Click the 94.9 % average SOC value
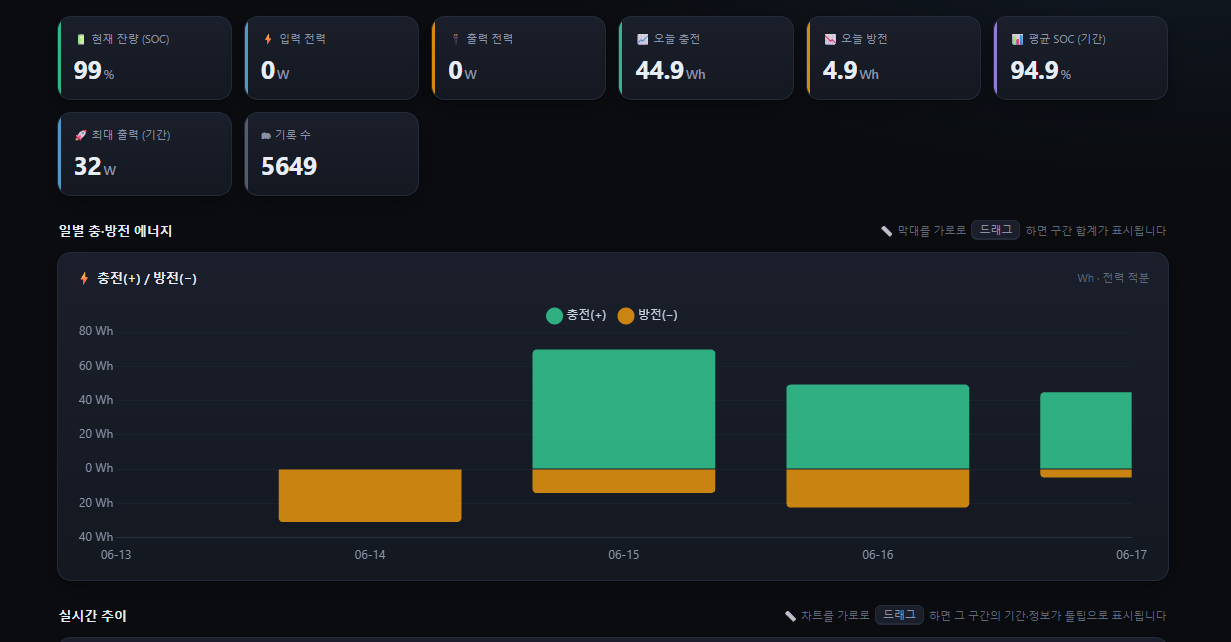Image resolution: width=1231 pixels, height=642 pixels. pos(1041,71)
